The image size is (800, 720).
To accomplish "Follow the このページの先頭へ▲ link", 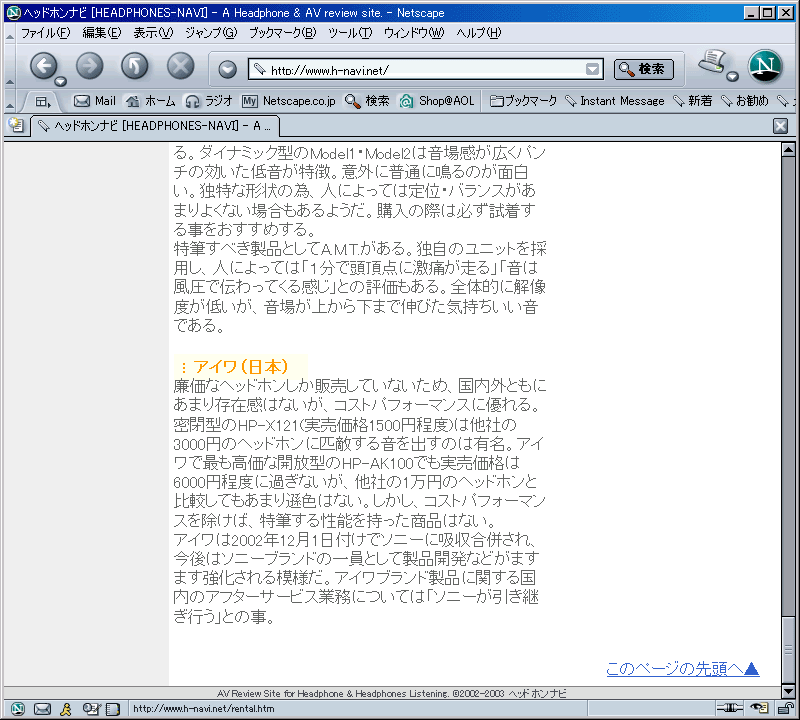I will tap(683, 668).
